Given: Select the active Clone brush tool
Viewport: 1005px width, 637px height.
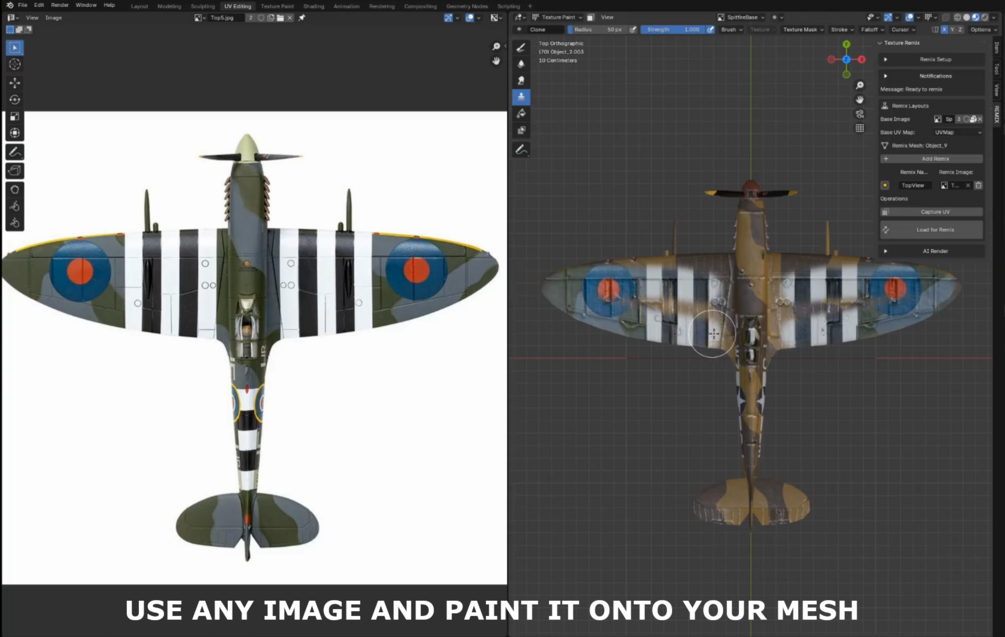Looking at the screenshot, I should [521, 97].
